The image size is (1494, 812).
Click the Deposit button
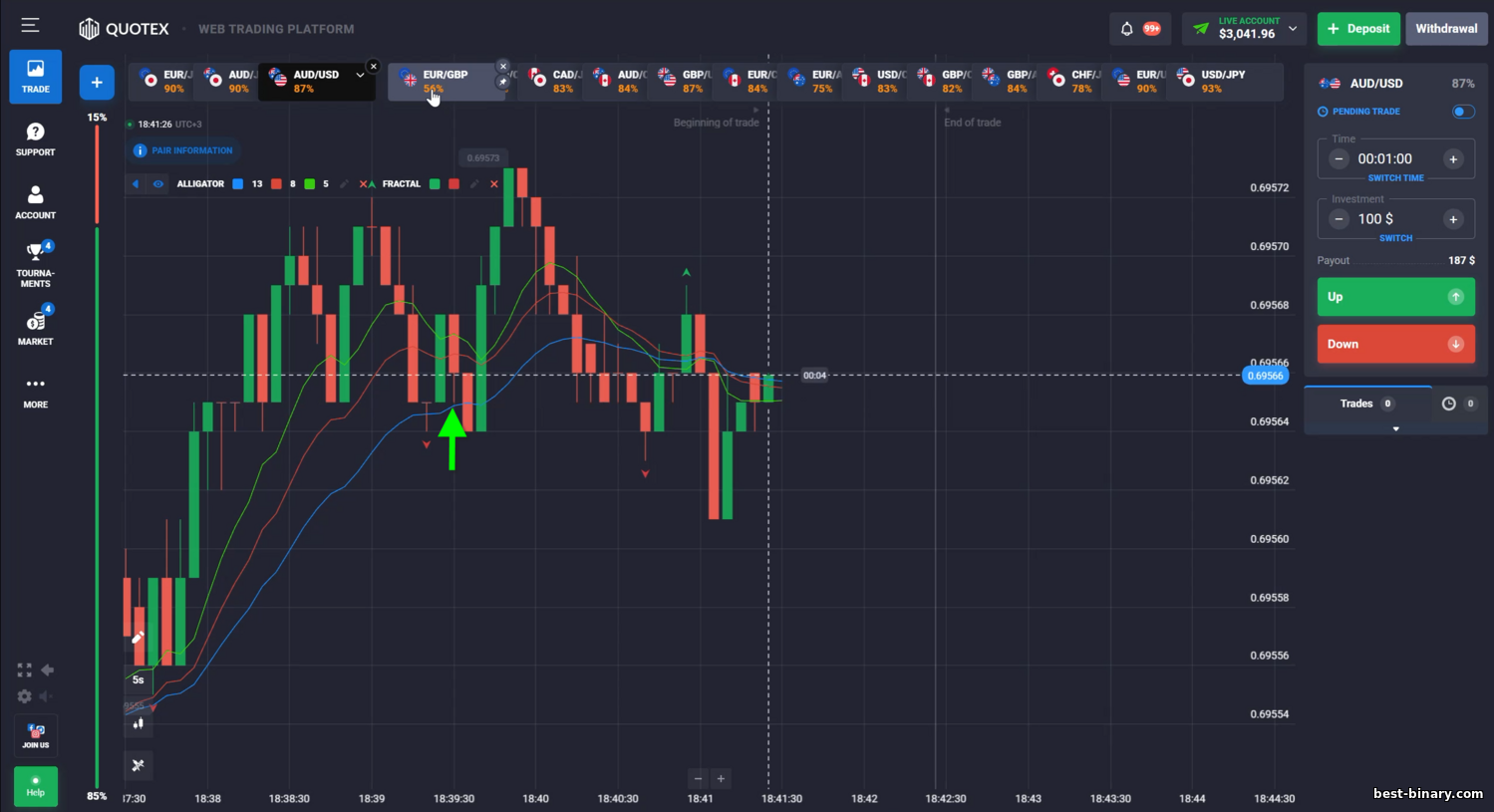coord(1358,29)
